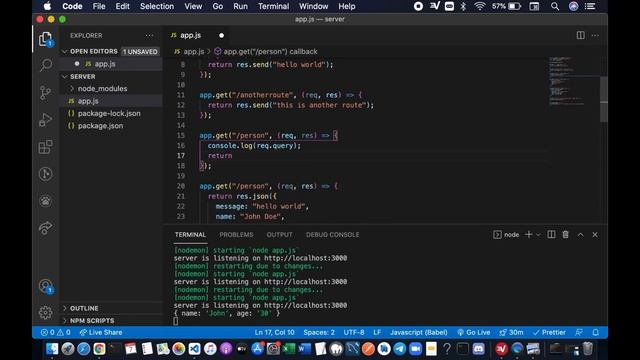Open Explorer panel ellipsis menu
This screenshot has height=360, width=640.
[149, 36]
